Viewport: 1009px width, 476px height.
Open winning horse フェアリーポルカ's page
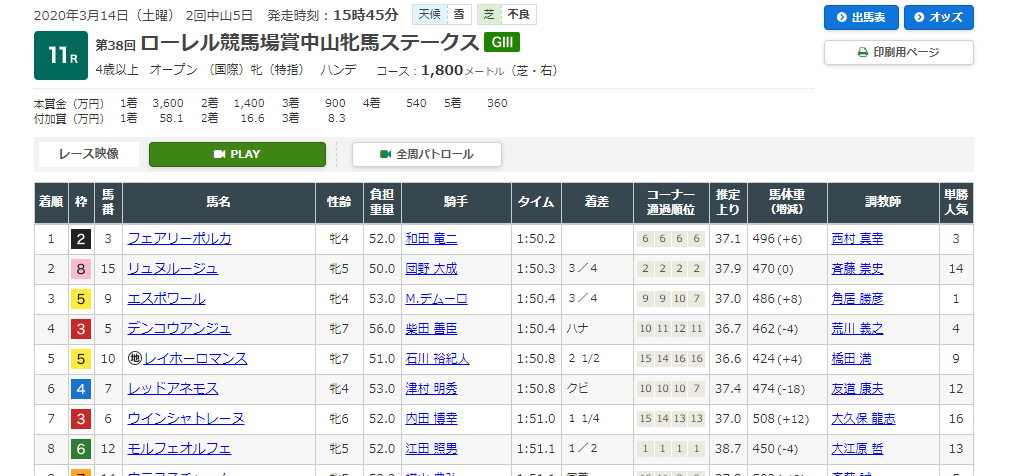tap(179, 238)
